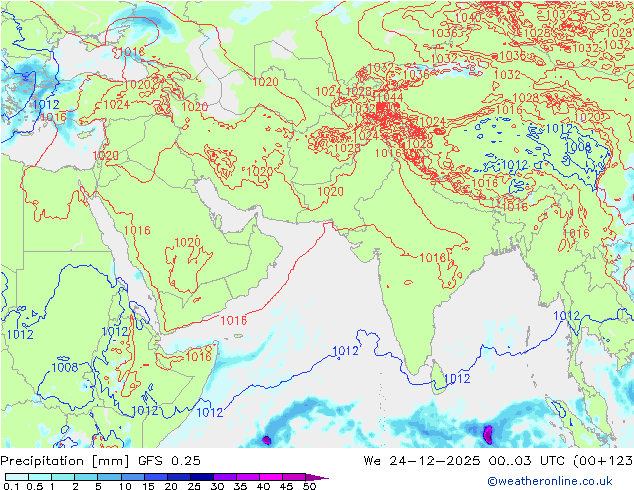Click the red '1024' label over Turkey
Viewport: 634px width, 490px height.
[116, 105]
